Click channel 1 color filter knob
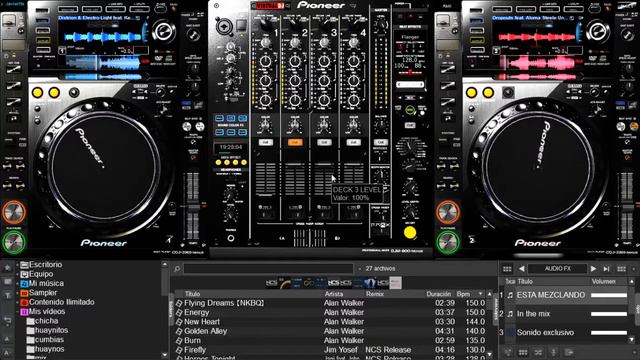This screenshot has width=640, height=360. (x=265, y=127)
